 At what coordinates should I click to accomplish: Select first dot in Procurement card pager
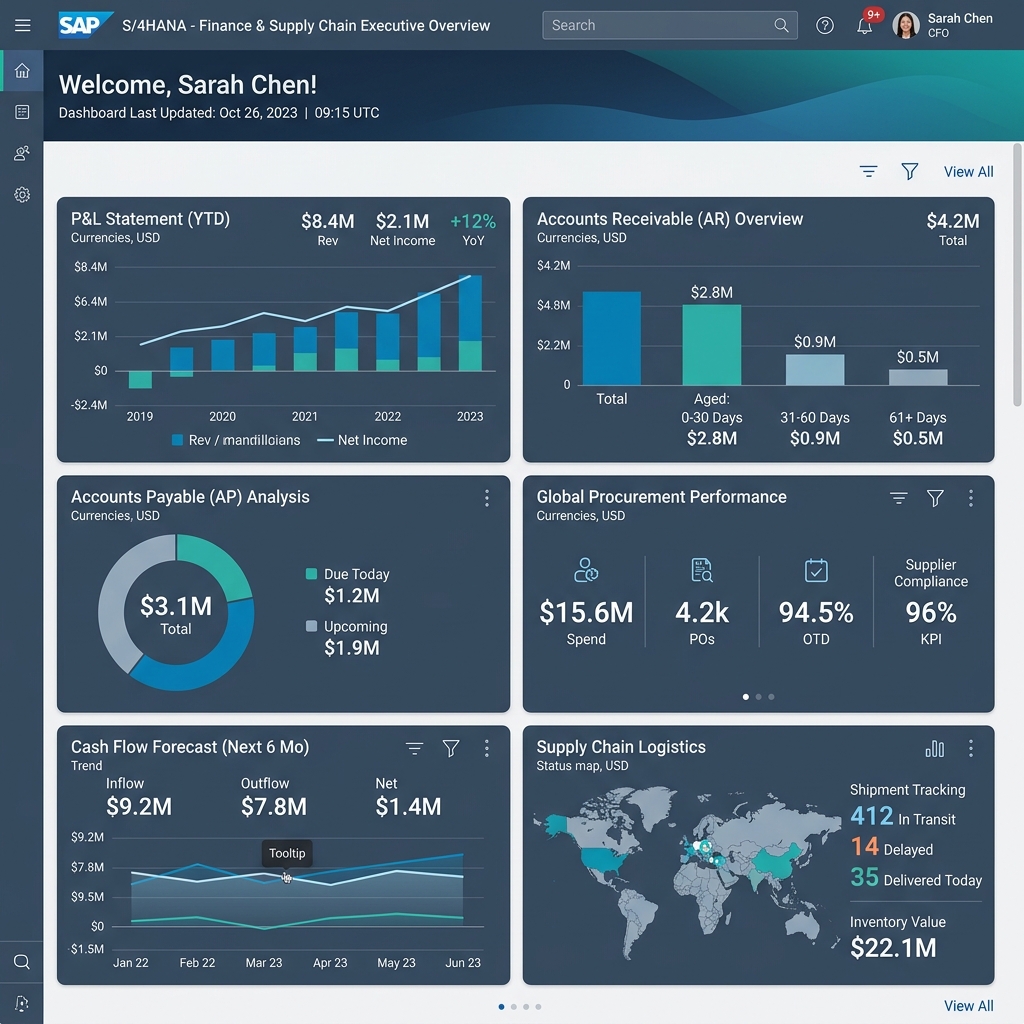pyautogui.click(x=746, y=697)
